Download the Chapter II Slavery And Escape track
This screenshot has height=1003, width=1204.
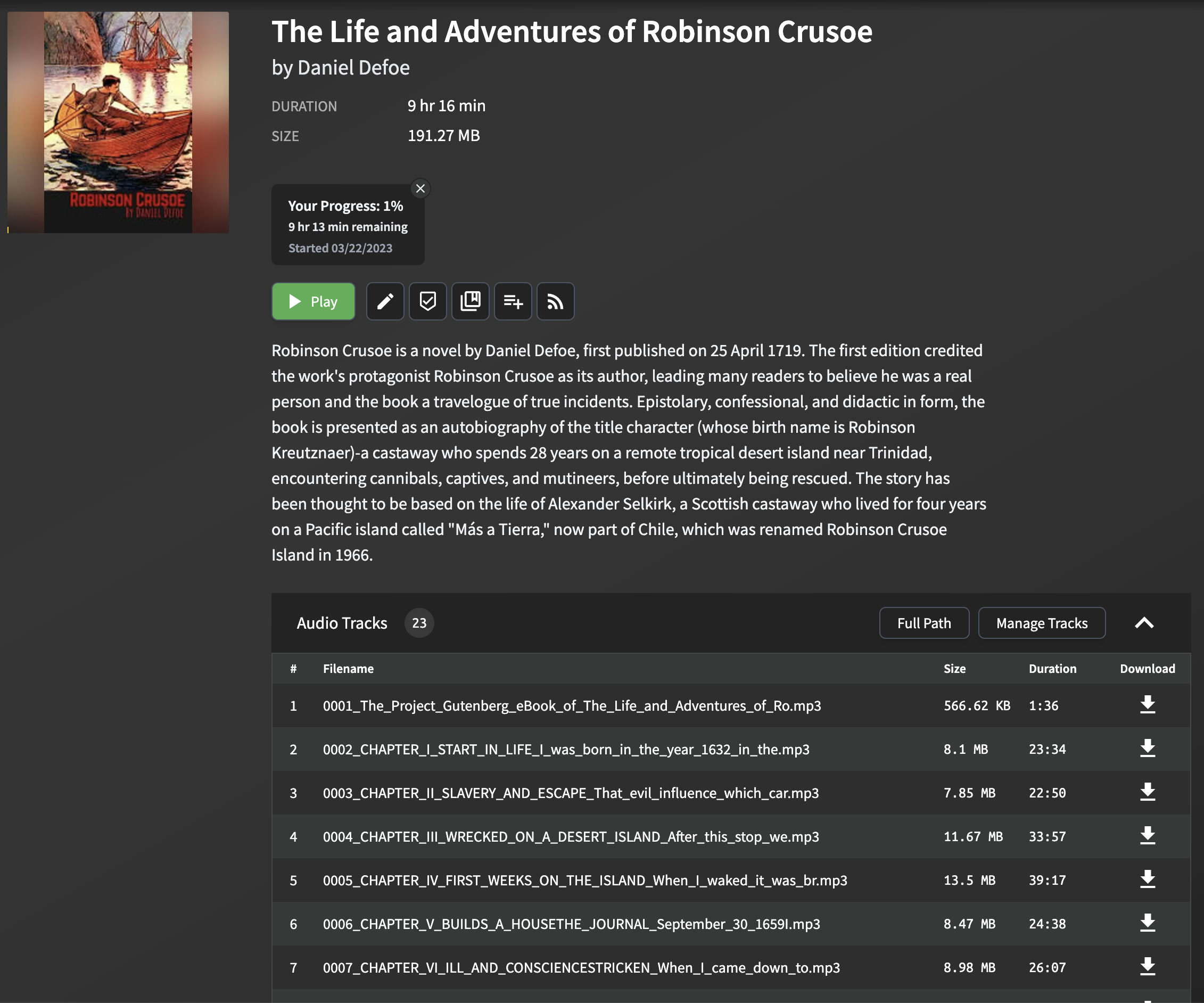tap(1147, 792)
